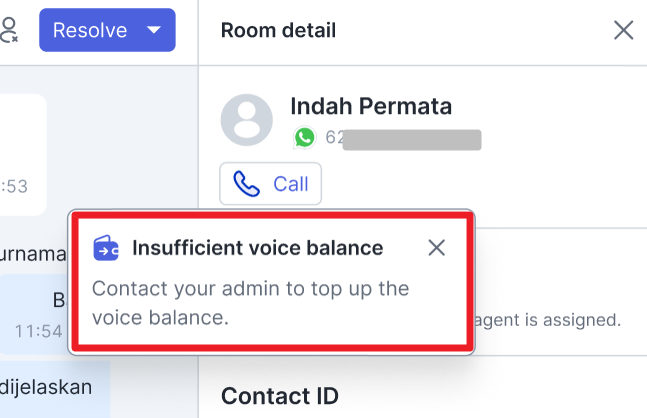
Task: Click the green WhatsApp channel icon
Action: tap(305, 137)
